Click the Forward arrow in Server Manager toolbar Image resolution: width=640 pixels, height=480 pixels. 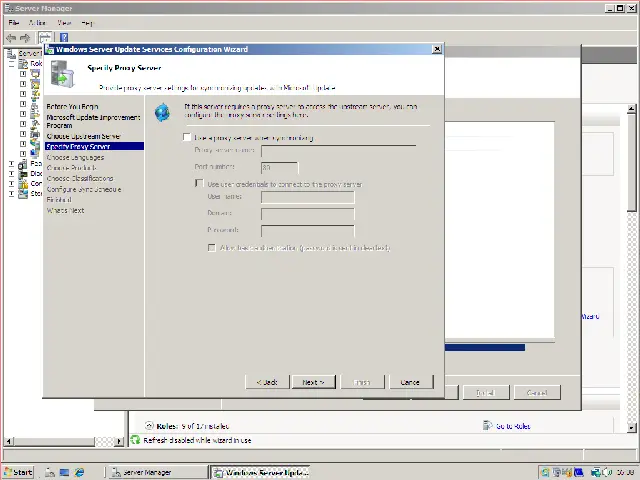pyautogui.click(x=25, y=38)
